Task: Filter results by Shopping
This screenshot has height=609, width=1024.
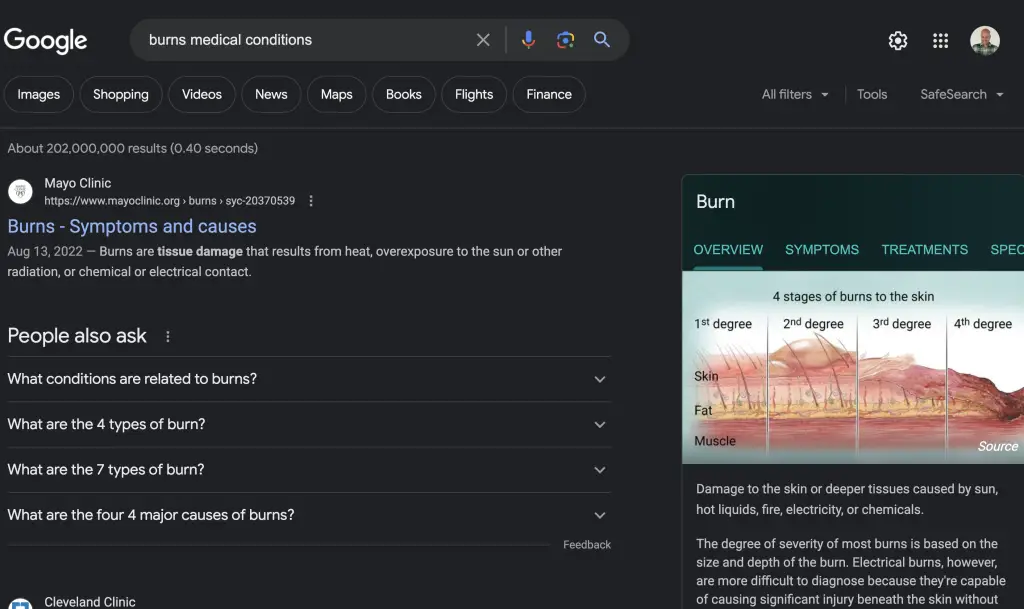Action: click(x=121, y=95)
